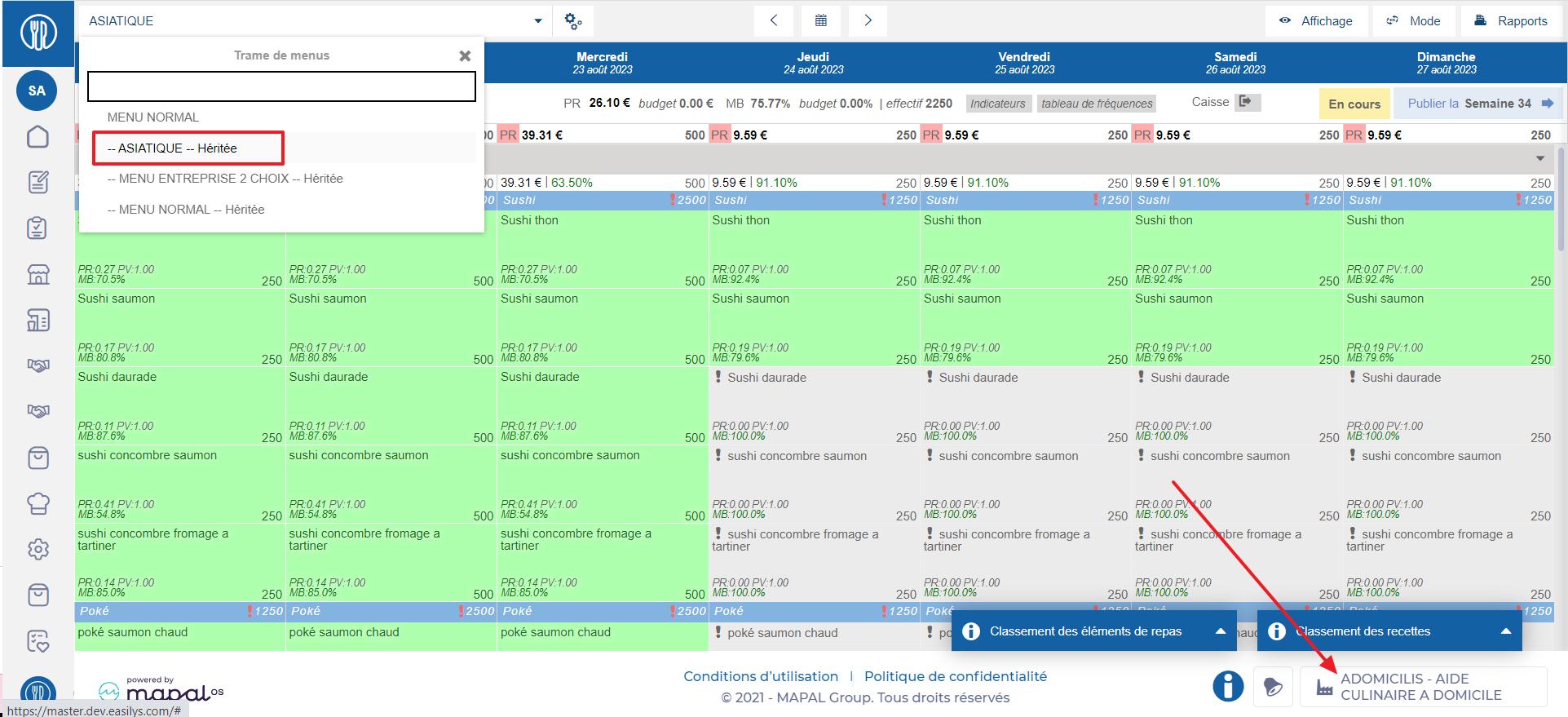The width and height of the screenshot is (1568, 717).
Task: Publier la Semaine 34
Action: pyautogui.click(x=1479, y=104)
